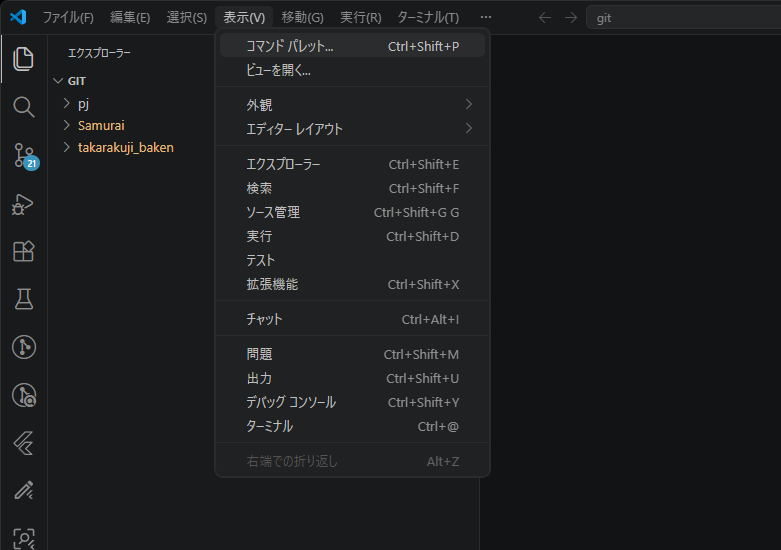Open the Explorer icon in activity bar

tap(23, 59)
